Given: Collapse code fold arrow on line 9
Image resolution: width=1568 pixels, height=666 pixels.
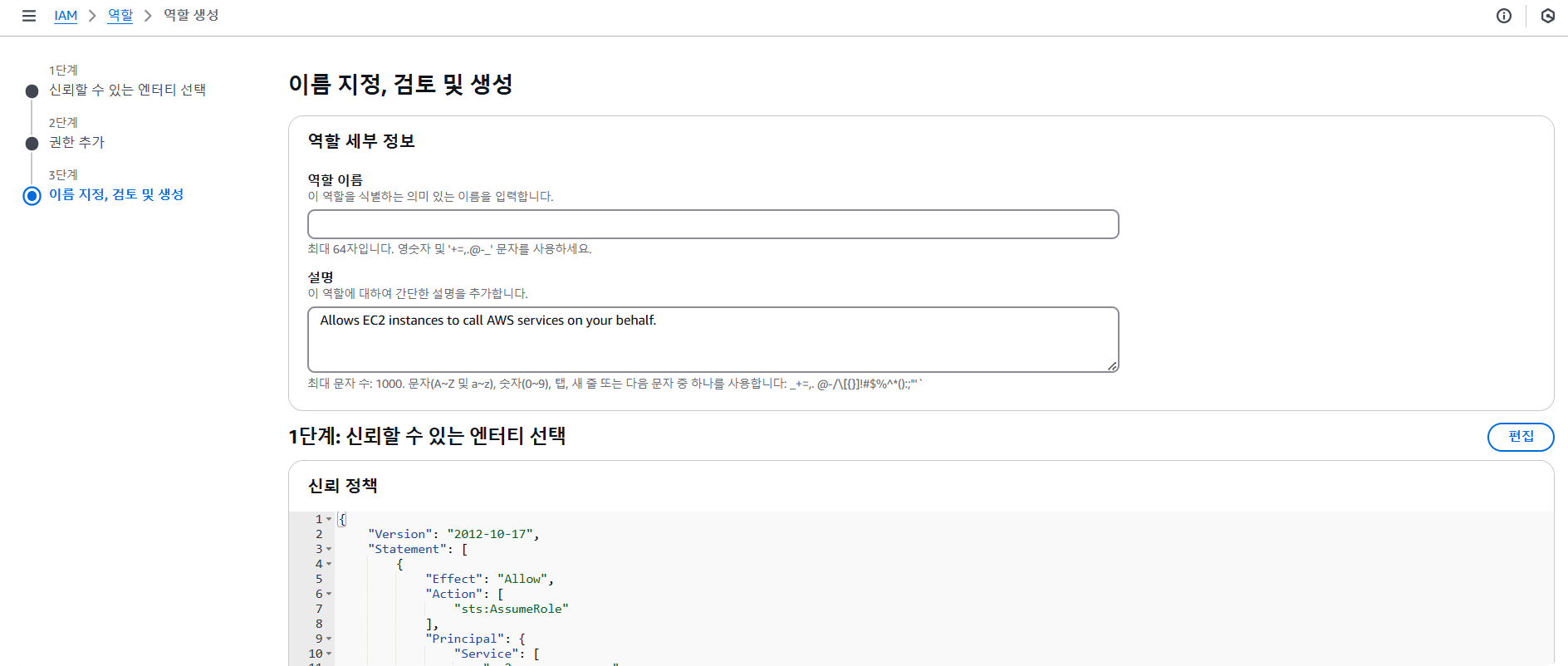Looking at the screenshot, I should (x=329, y=639).
